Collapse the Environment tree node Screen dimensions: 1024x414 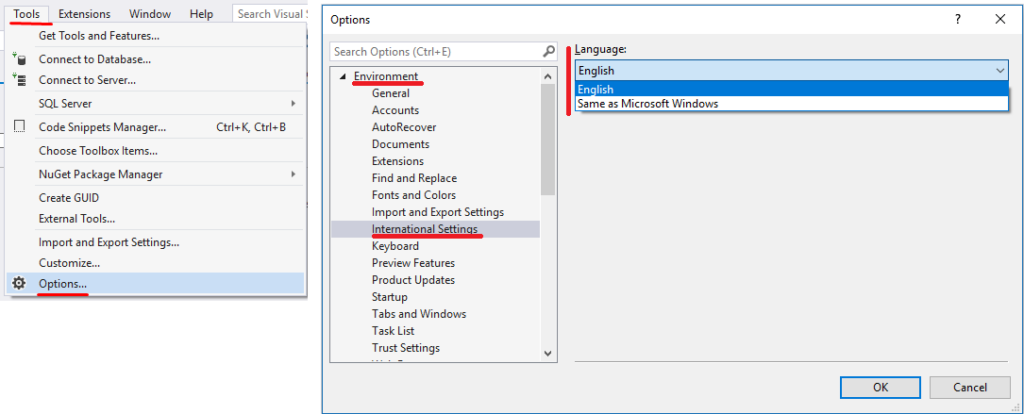tap(343, 77)
